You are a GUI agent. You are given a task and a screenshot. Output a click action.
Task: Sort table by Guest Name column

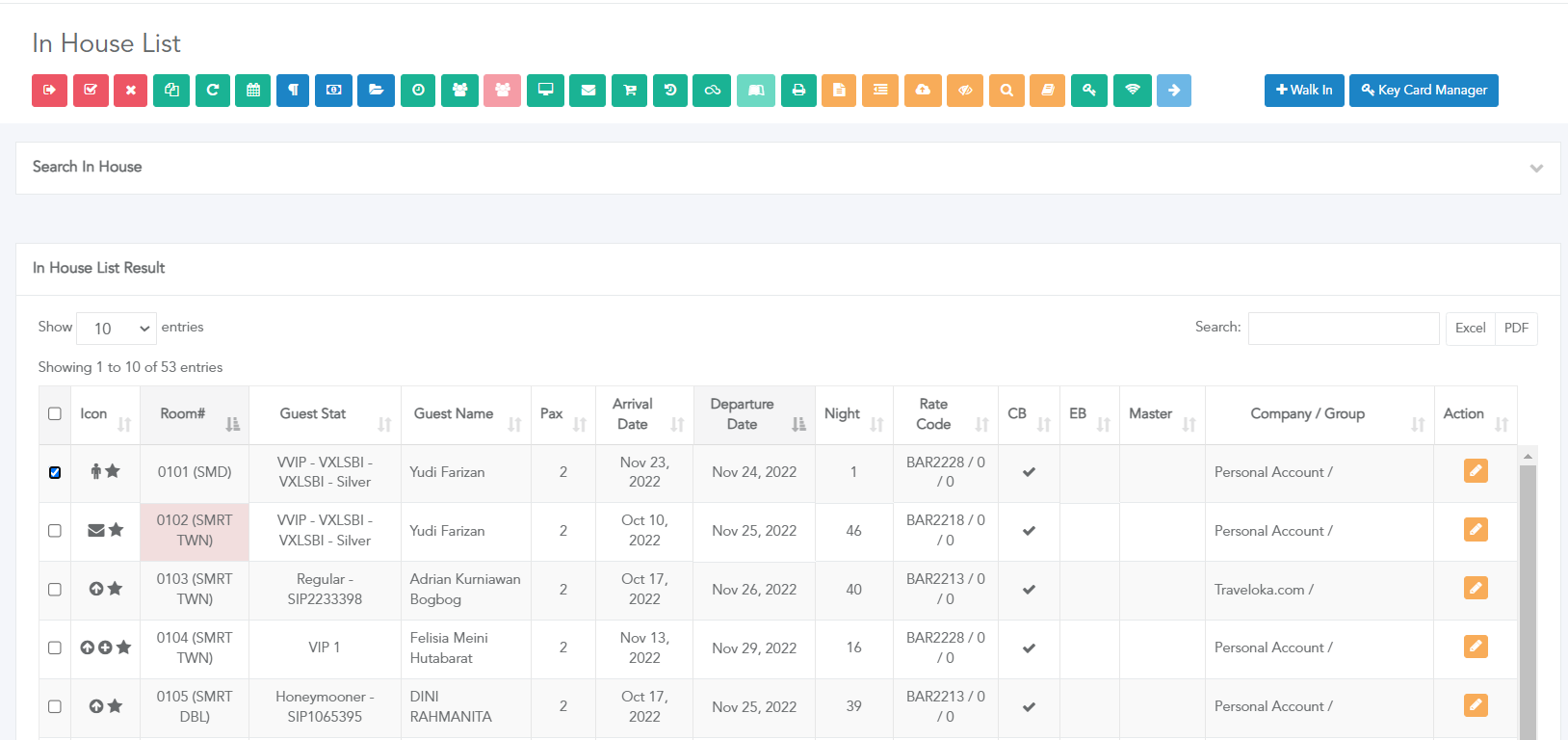(466, 414)
